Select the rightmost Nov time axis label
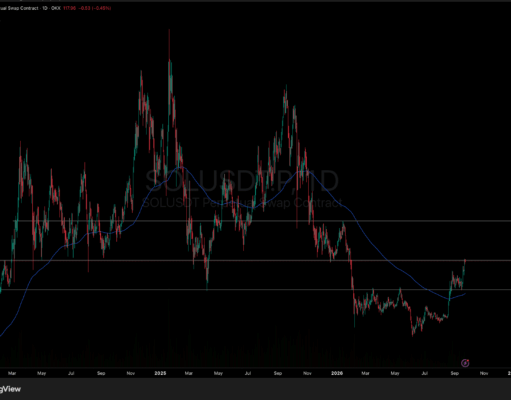The width and height of the screenshot is (511, 400). click(x=484, y=373)
